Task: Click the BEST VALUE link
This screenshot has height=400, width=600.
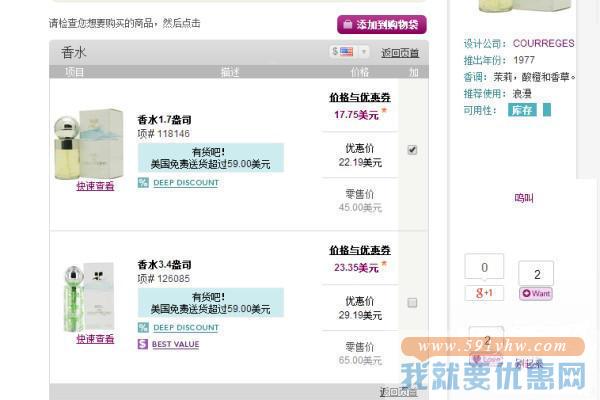Action: tap(176, 344)
